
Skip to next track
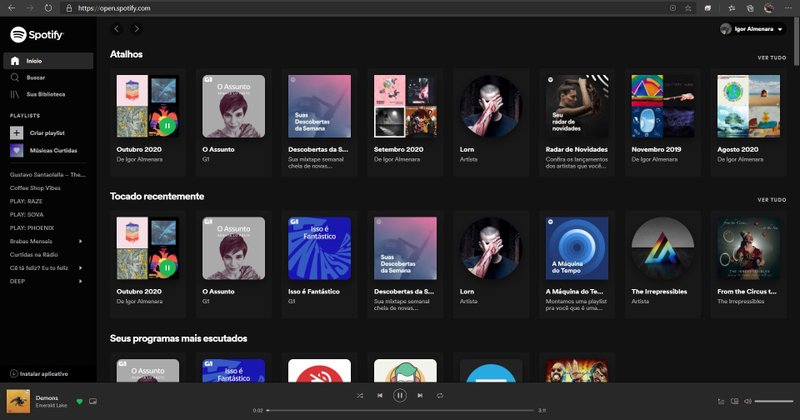point(420,396)
